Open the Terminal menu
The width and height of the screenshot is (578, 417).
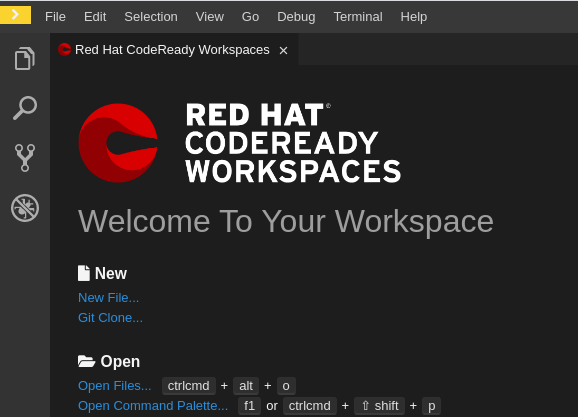point(358,17)
